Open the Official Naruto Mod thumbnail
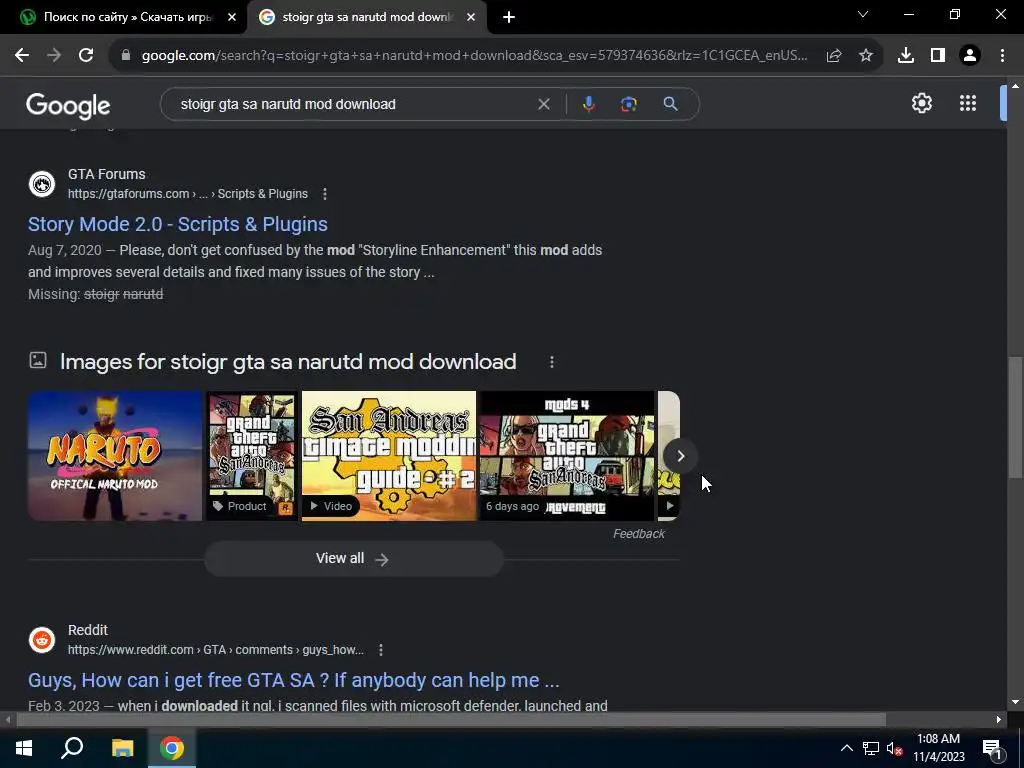This screenshot has height=768, width=1024. [x=115, y=456]
